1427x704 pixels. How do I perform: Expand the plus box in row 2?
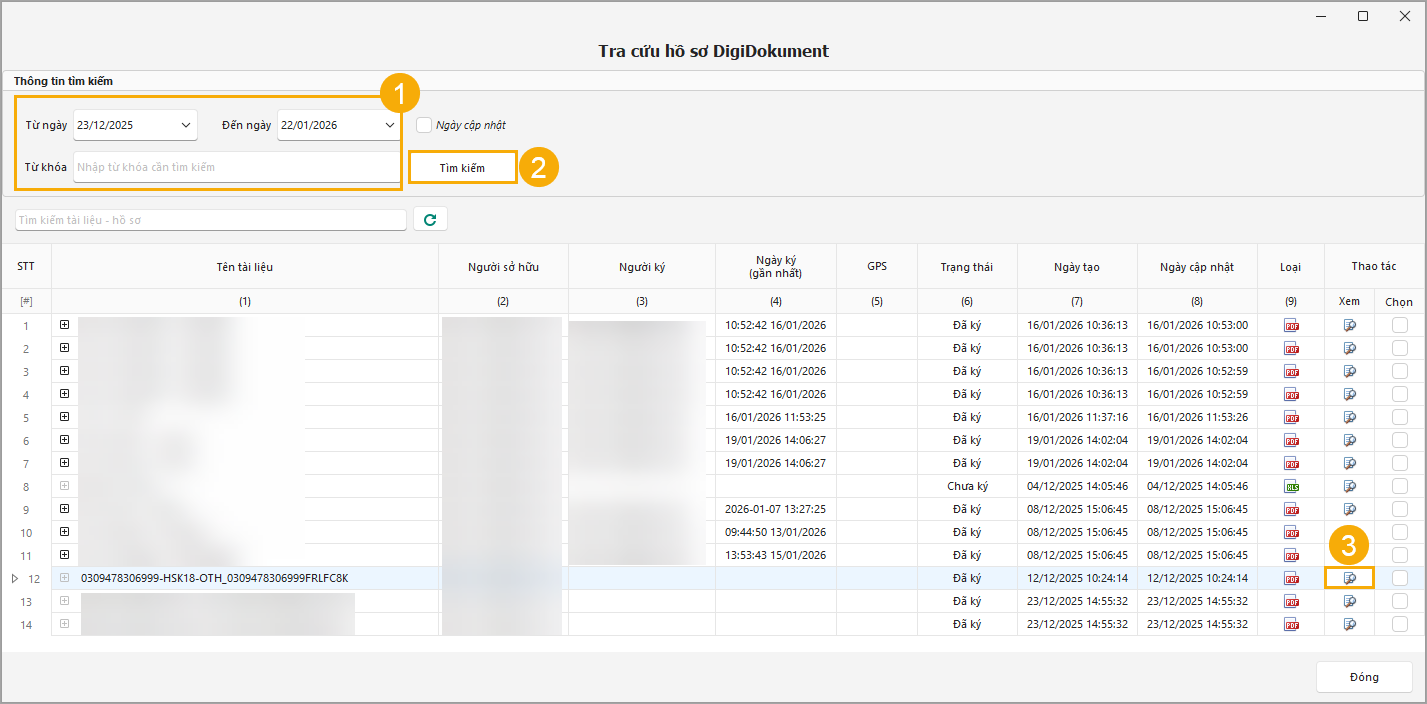click(x=64, y=348)
